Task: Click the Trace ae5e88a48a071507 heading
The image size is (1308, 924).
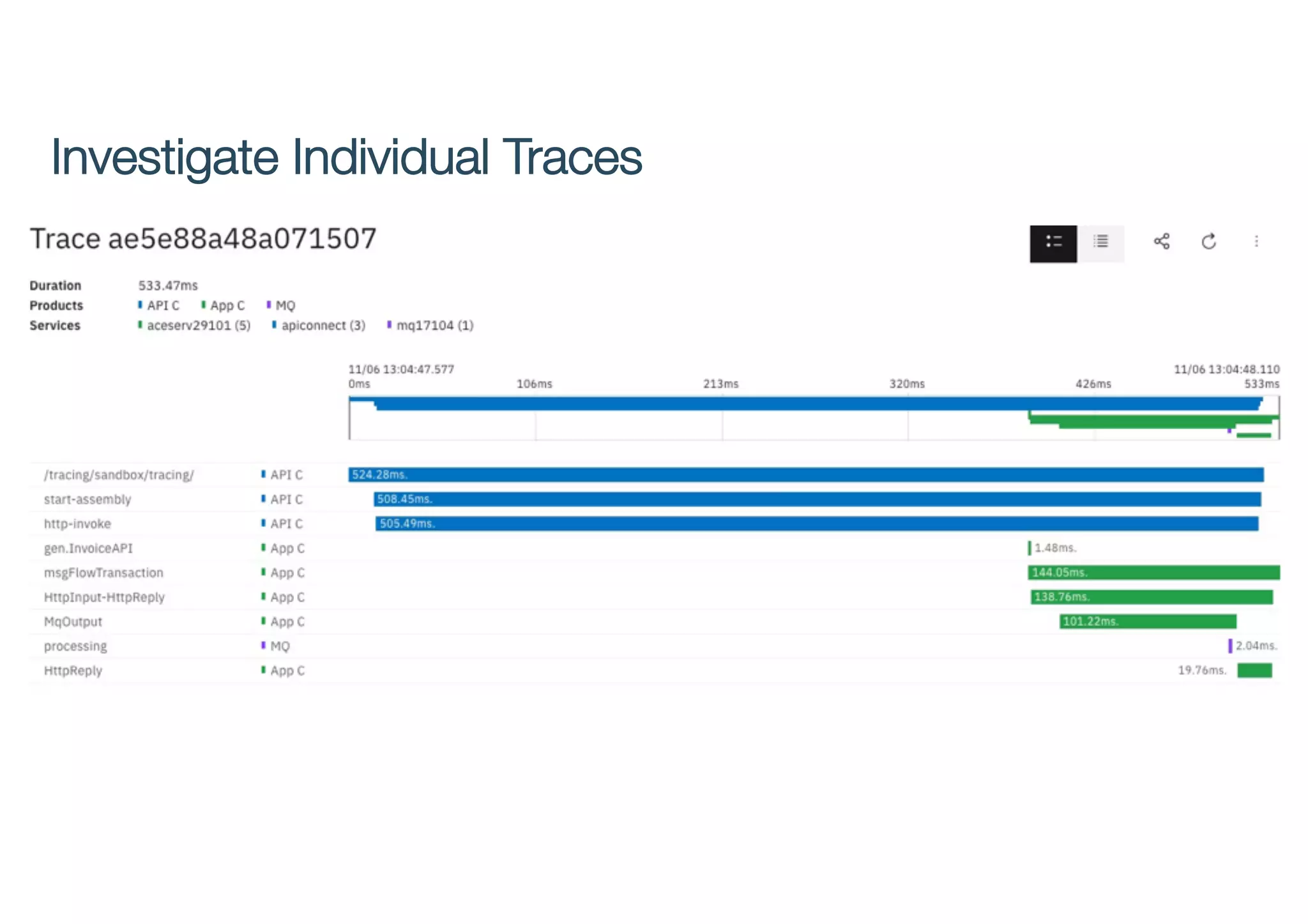Action: 203,239
